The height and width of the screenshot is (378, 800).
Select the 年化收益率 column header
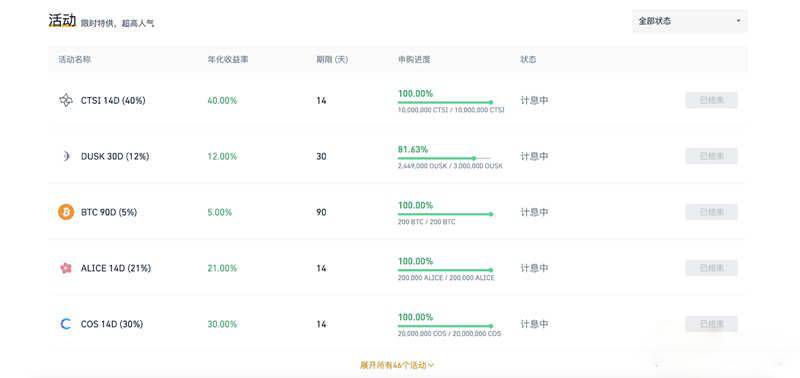click(x=228, y=60)
